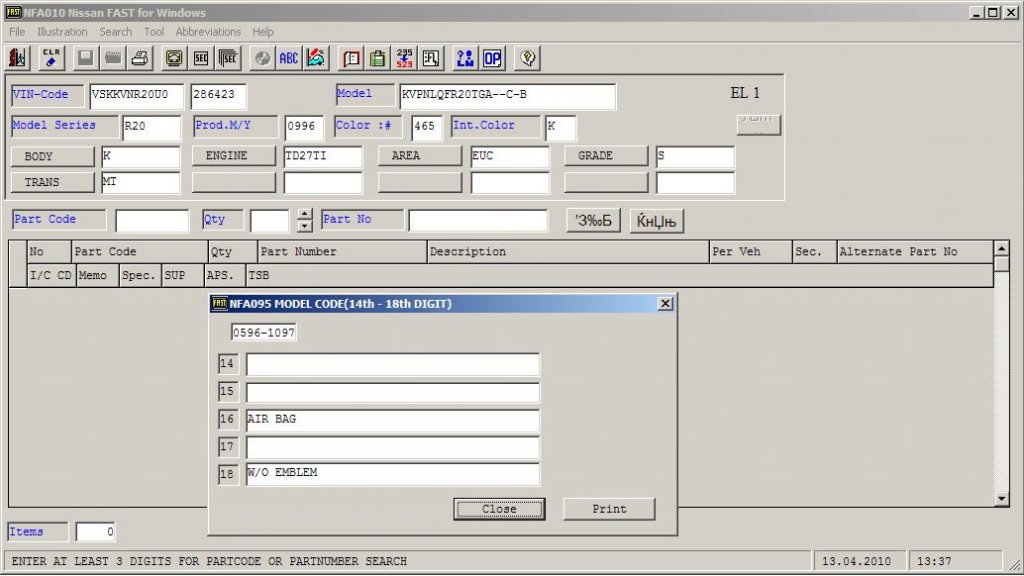Open the Abbreviations menu
The height and width of the screenshot is (576, 1024).
[208, 32]
